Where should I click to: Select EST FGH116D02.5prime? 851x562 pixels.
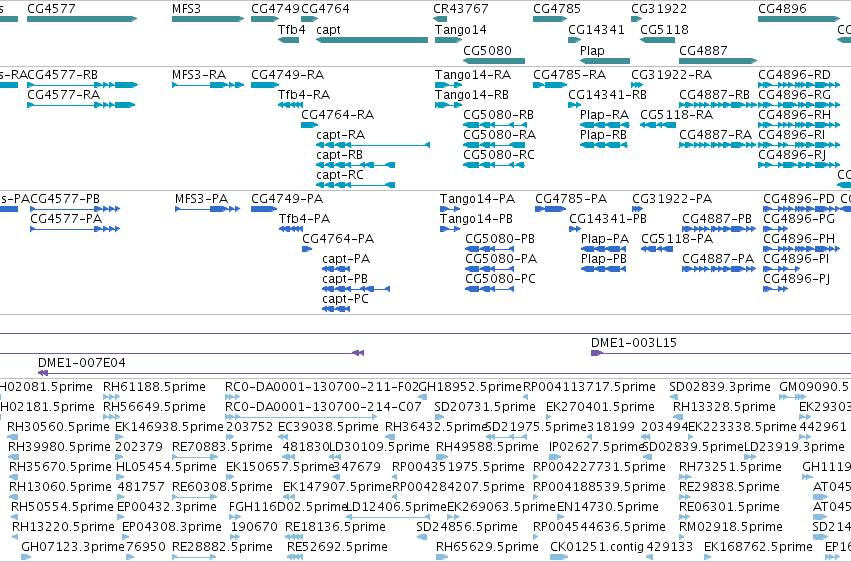point(236,517)
